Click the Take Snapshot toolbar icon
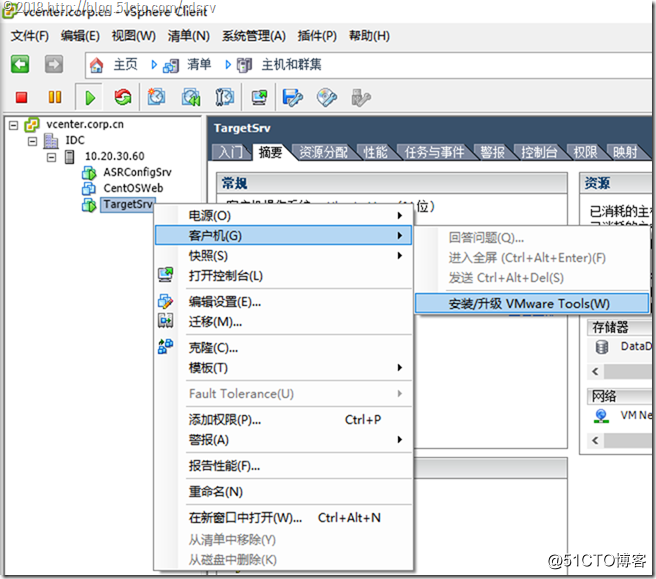This screenshot has height=579, width=656. click(x=156, y=97)
